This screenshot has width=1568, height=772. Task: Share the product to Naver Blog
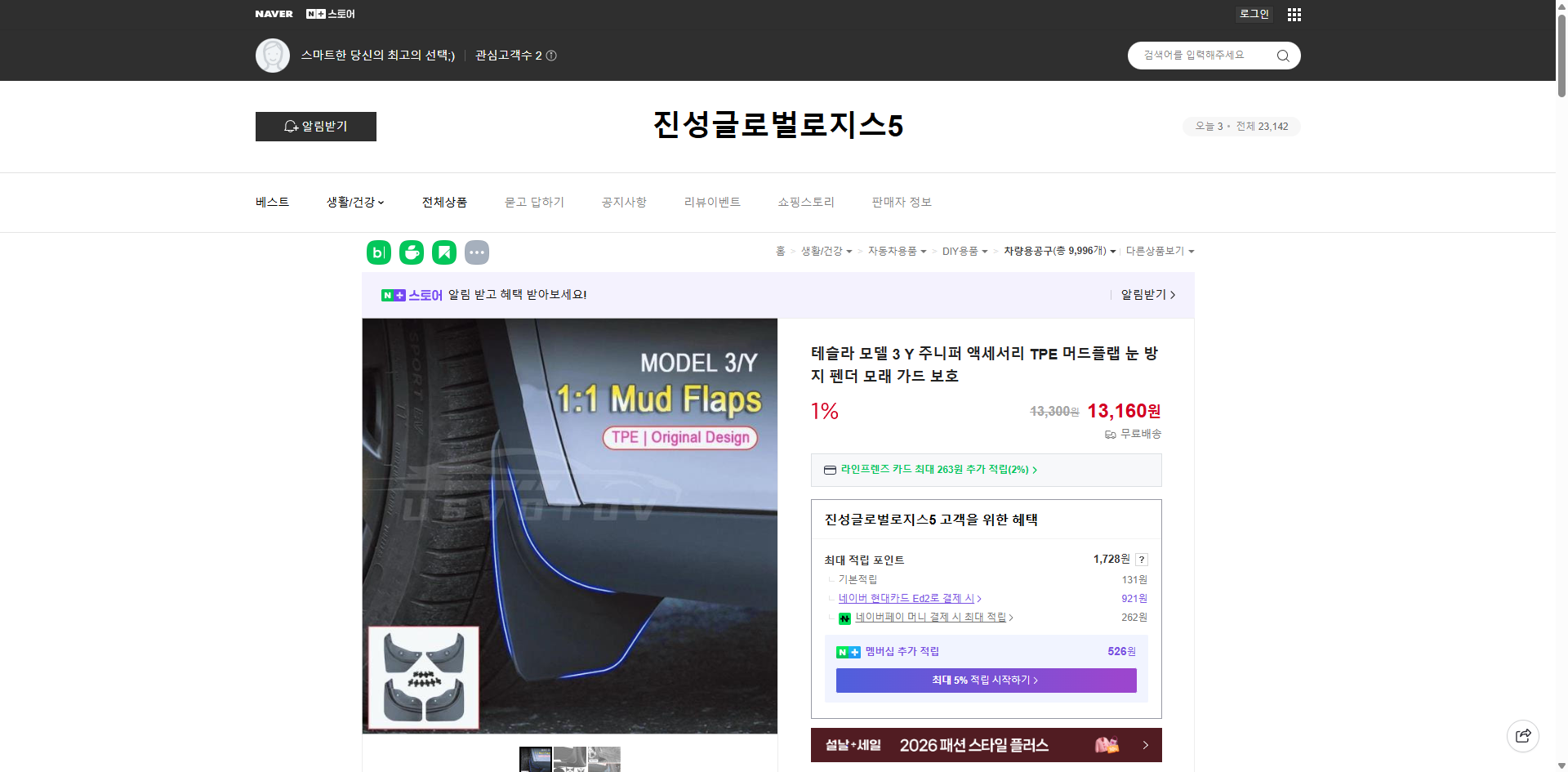pyautogui.click(x=378, y=252)
